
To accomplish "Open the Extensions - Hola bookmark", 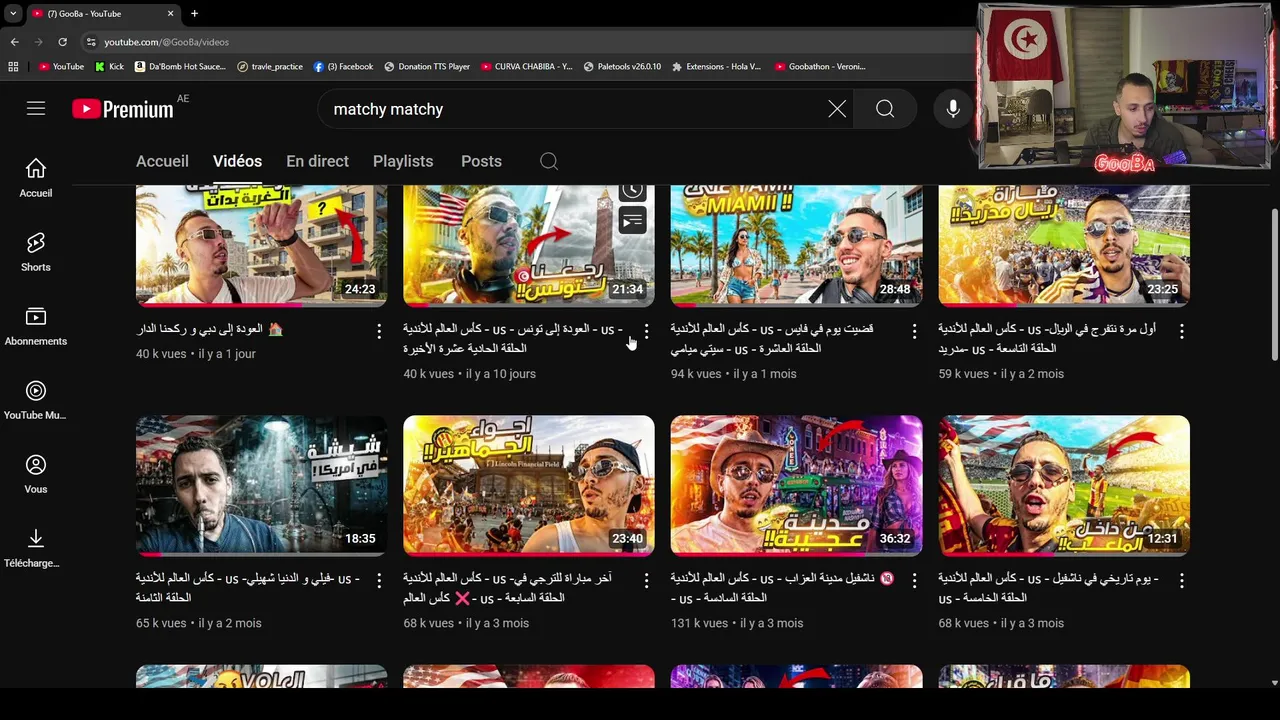I will coord(716,67).
